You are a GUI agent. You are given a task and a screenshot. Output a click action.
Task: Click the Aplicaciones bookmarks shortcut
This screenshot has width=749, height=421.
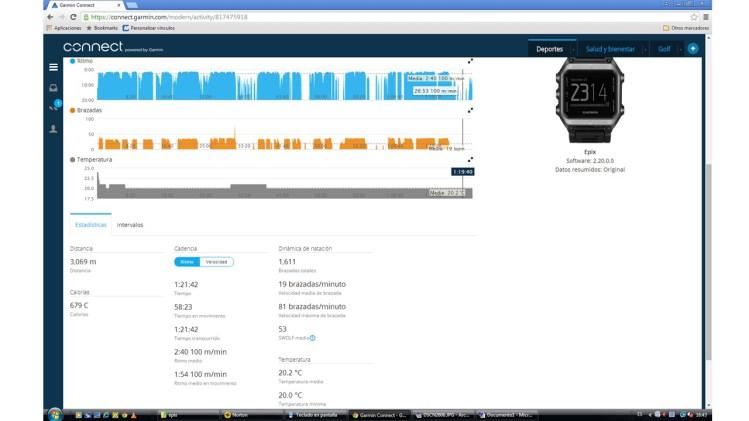tap(64, 28)
